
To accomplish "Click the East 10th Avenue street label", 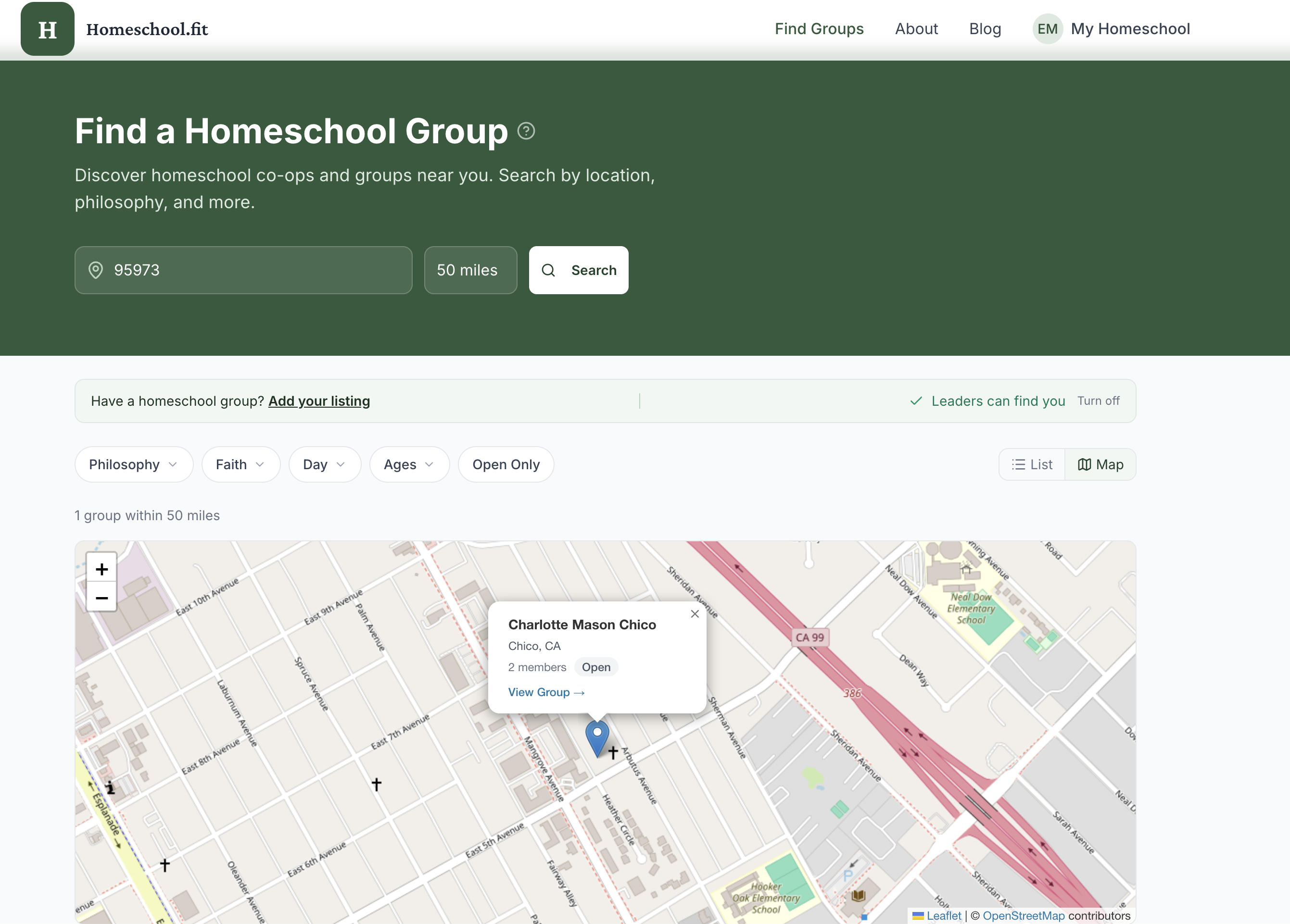I will point(207,597).
